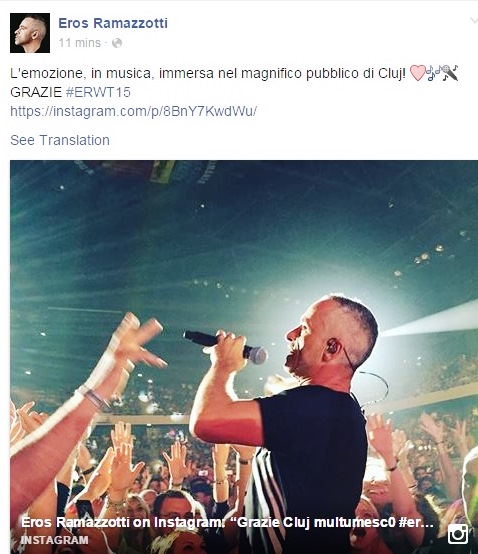Click See Translation
The image size is (478, 554).
click(60, 140)
